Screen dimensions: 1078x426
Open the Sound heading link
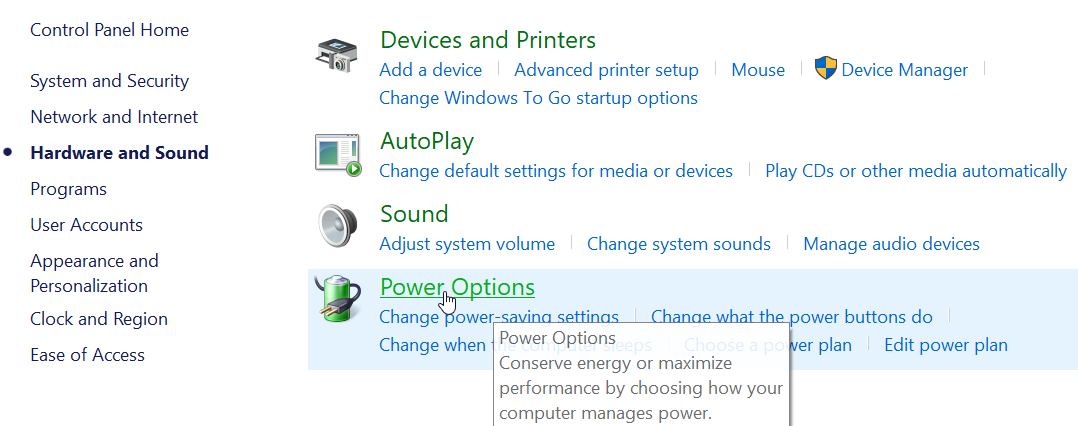pos(414,214)
